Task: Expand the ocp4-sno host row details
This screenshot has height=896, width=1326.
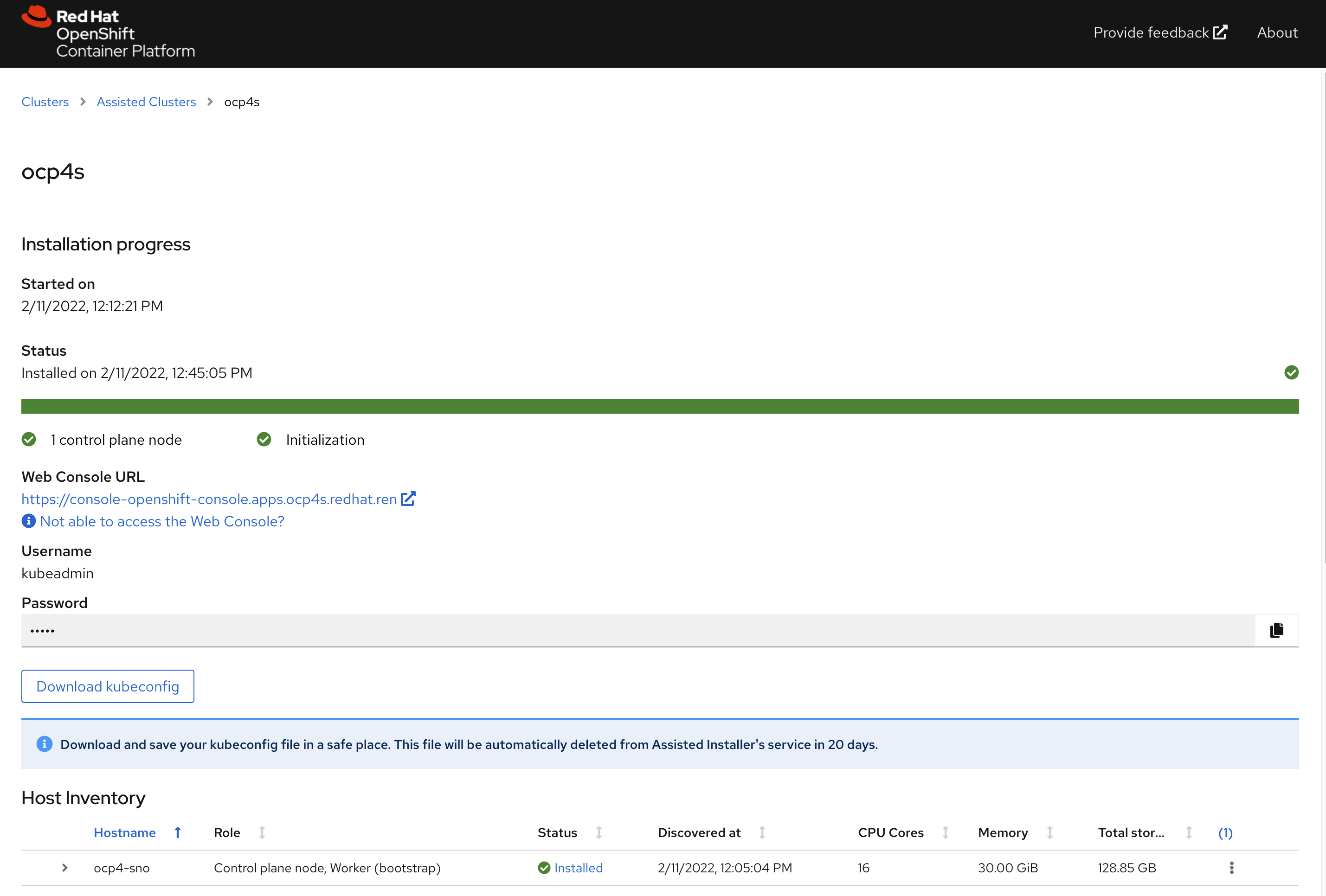Action: point(64,868)
